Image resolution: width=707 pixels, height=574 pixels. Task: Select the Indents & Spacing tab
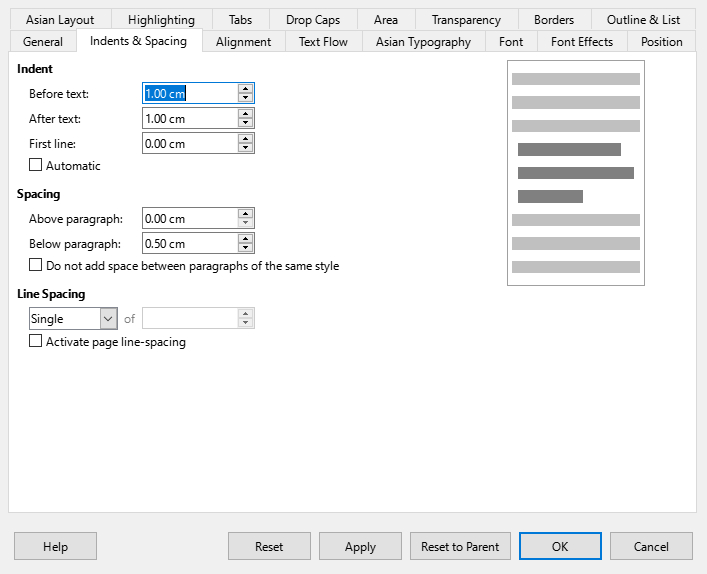pos(138,41)
